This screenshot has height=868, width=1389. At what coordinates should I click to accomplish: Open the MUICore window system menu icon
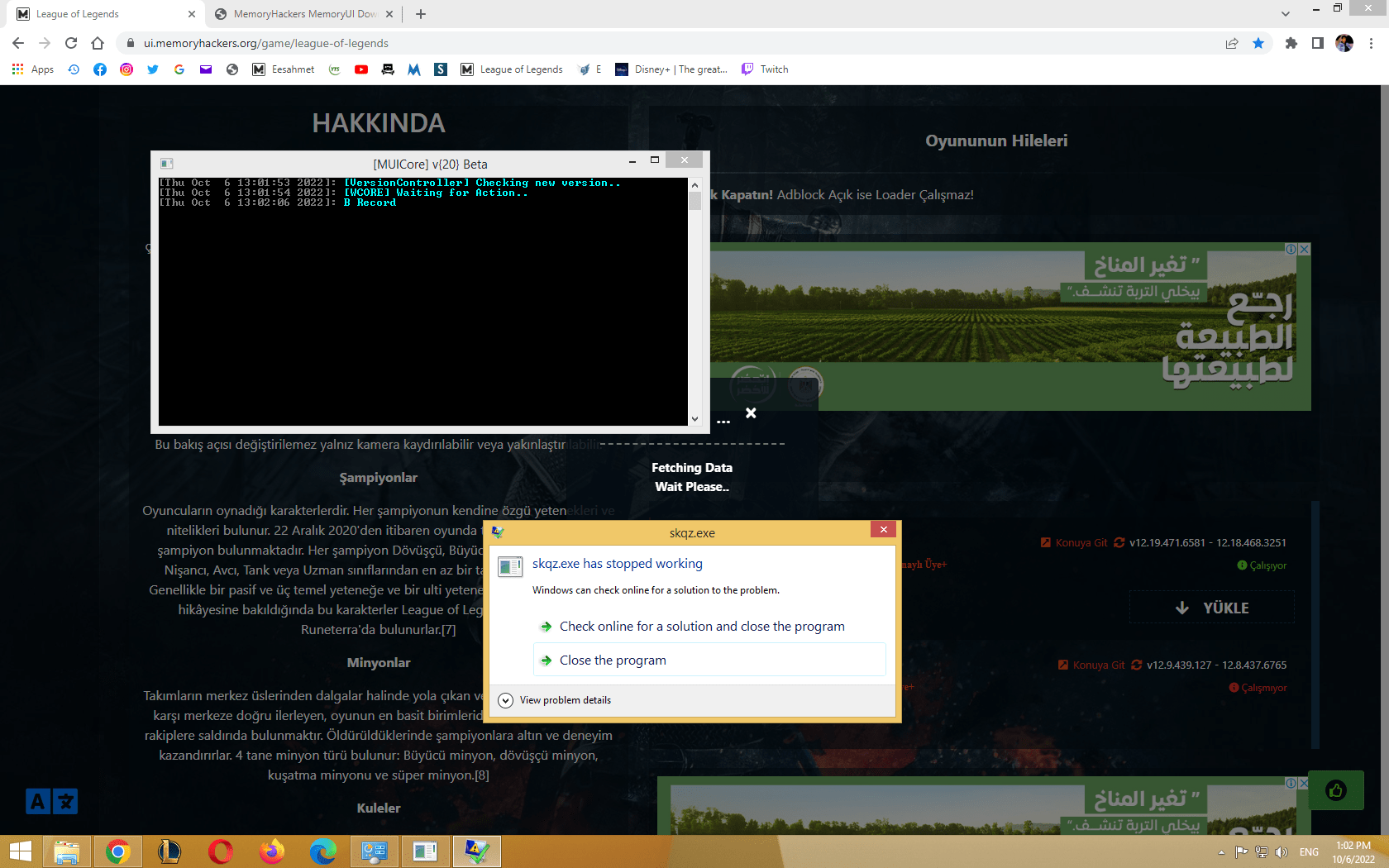(166, 164)
